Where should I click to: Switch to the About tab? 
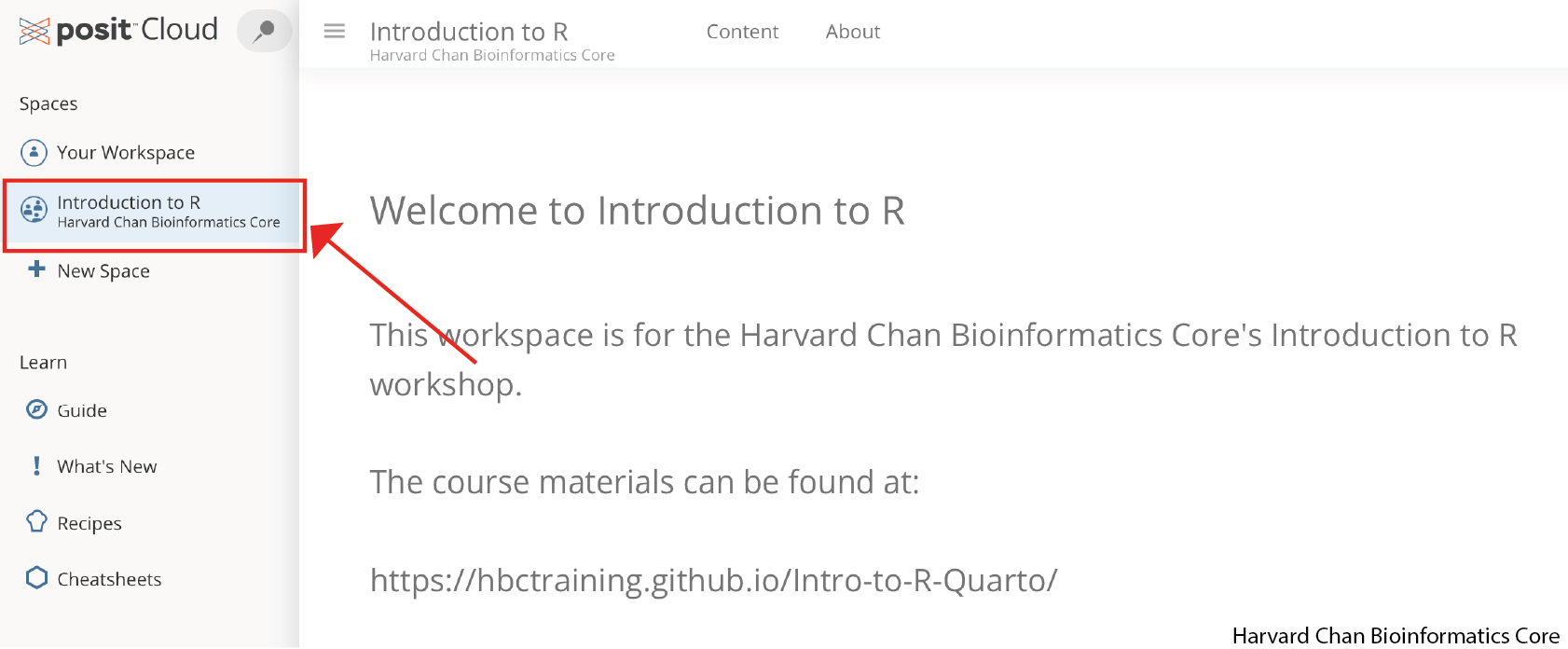[x=852, y=32]
